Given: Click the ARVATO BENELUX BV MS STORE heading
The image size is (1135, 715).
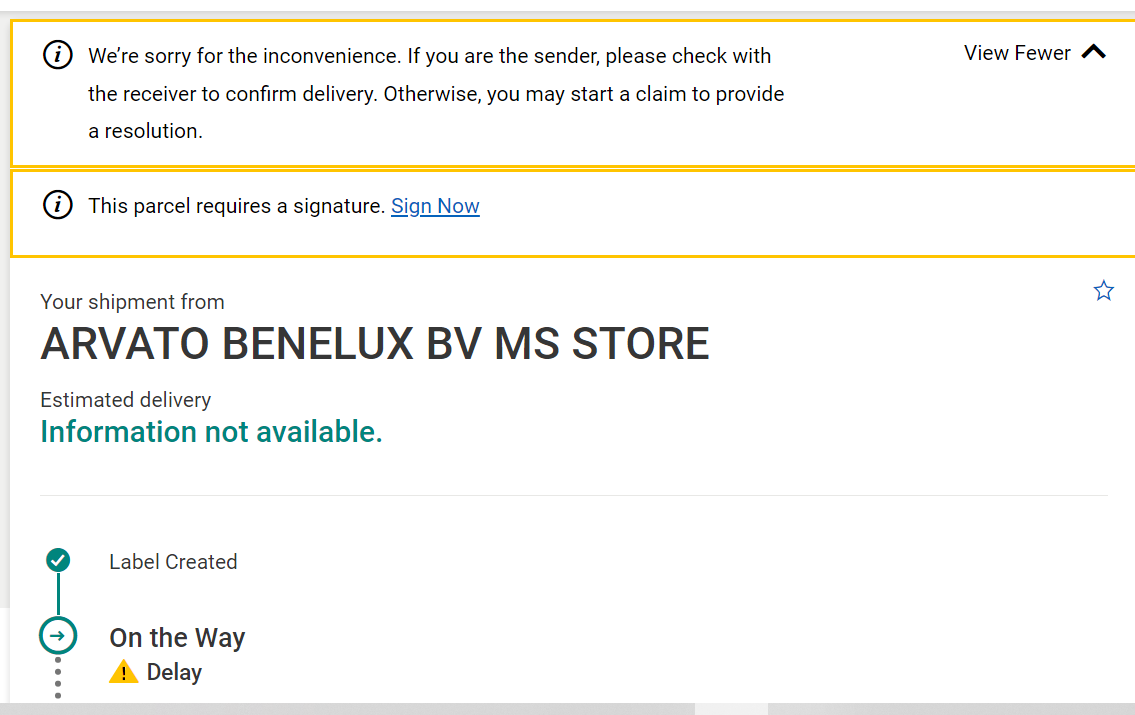Looking at the screenshot, I should pyautogui.click(x=375, y=343).
